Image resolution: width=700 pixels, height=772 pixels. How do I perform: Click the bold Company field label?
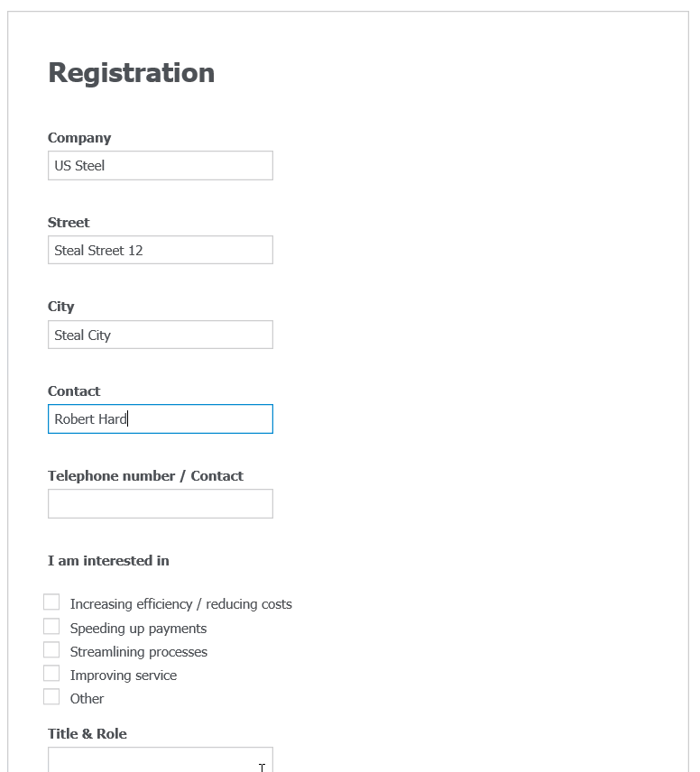tap(79, 138)
